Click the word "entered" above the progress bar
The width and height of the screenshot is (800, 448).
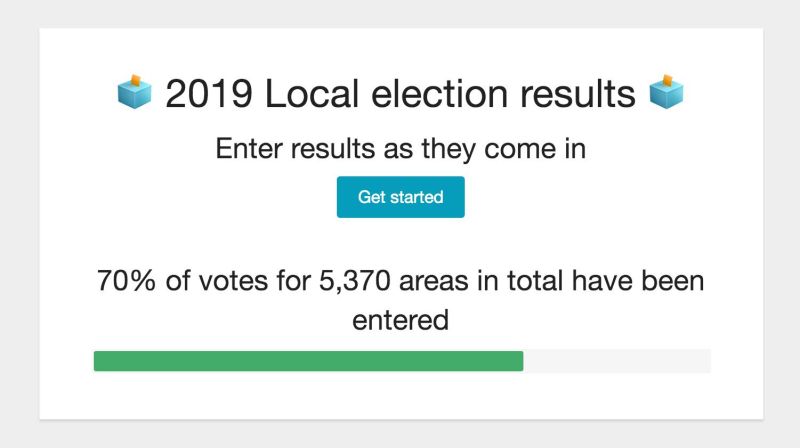[400, 320]
